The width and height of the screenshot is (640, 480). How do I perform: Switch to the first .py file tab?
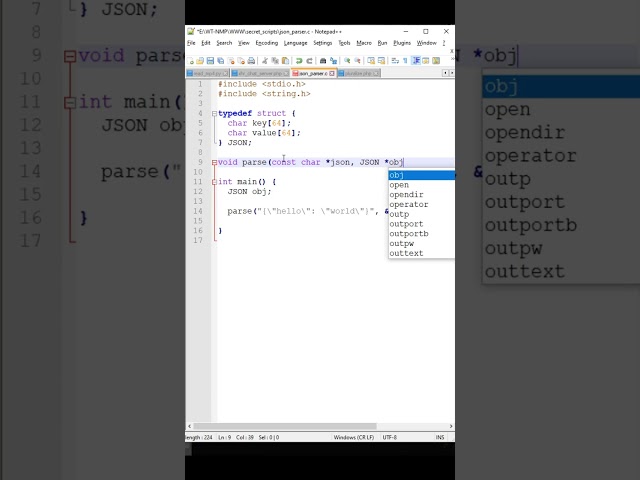(x=207, y=73)
